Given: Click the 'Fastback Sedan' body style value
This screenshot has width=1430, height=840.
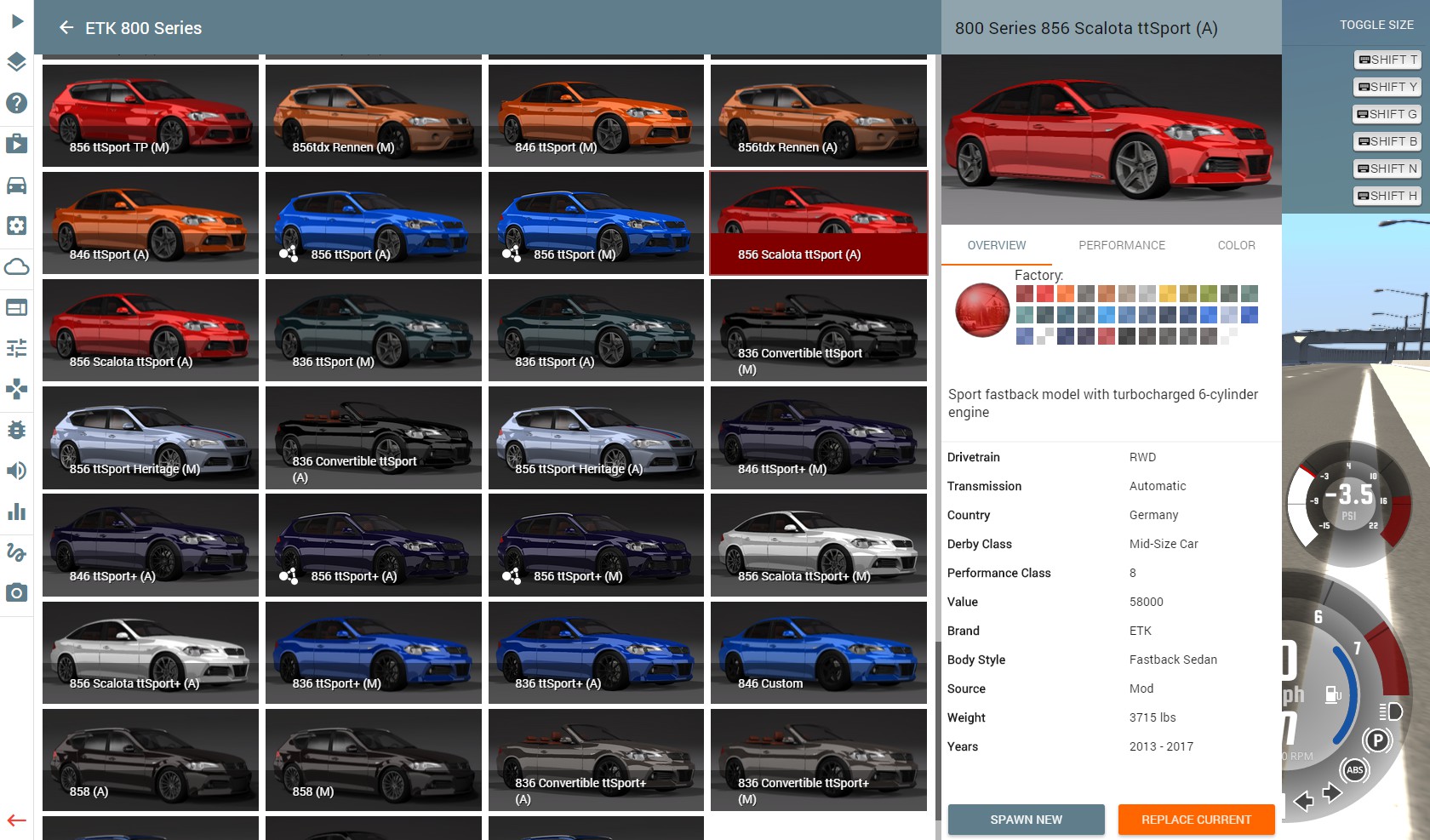Looking at the screenshot, I should [1173, 660].
